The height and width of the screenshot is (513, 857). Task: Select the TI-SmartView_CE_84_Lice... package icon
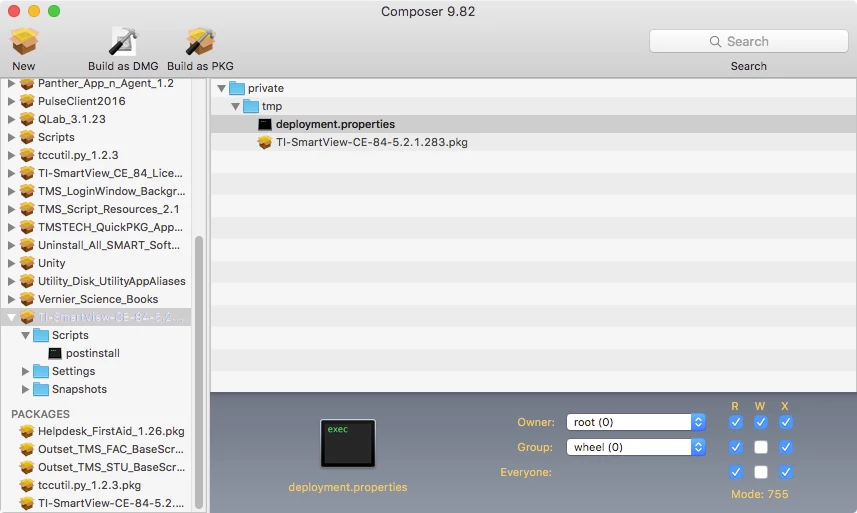click(27, 173)
